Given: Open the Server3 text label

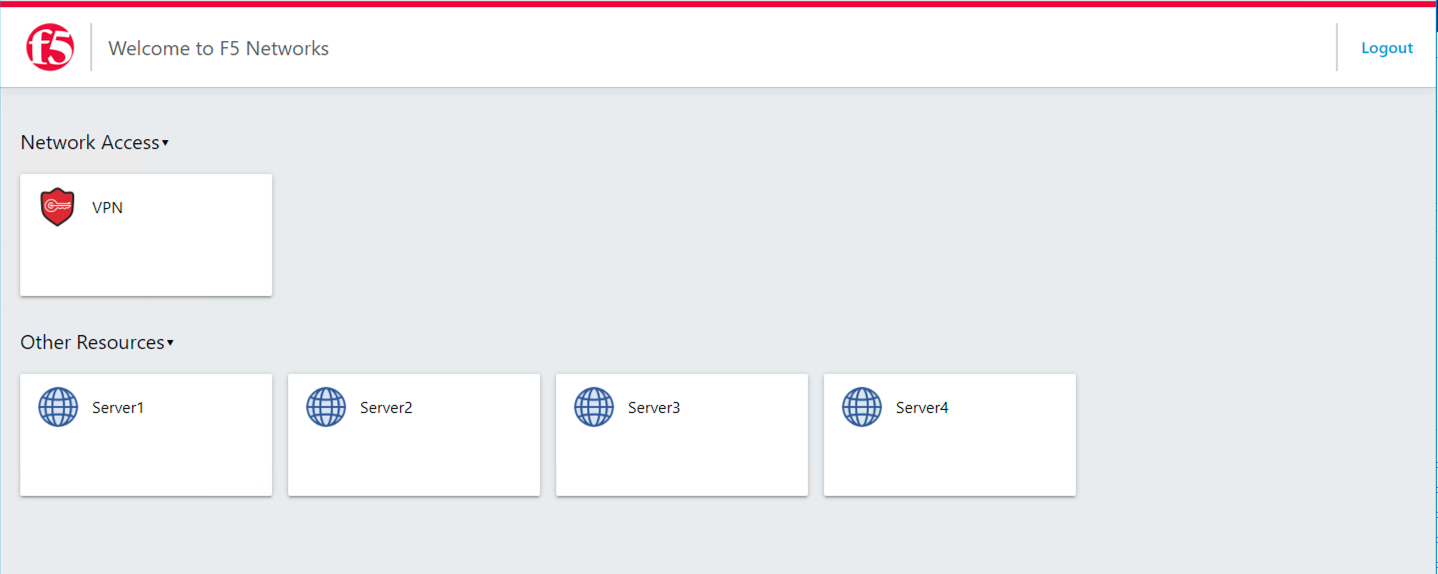Looking at the screenshot, I should click(654, 408).
